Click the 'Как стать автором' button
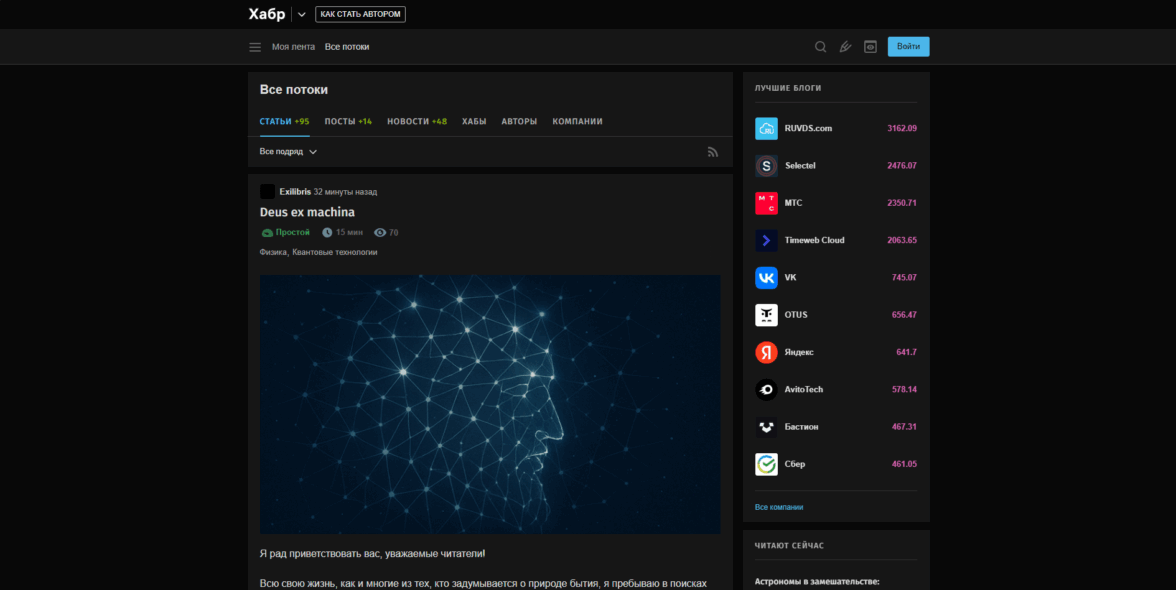 tap(360, 15)
